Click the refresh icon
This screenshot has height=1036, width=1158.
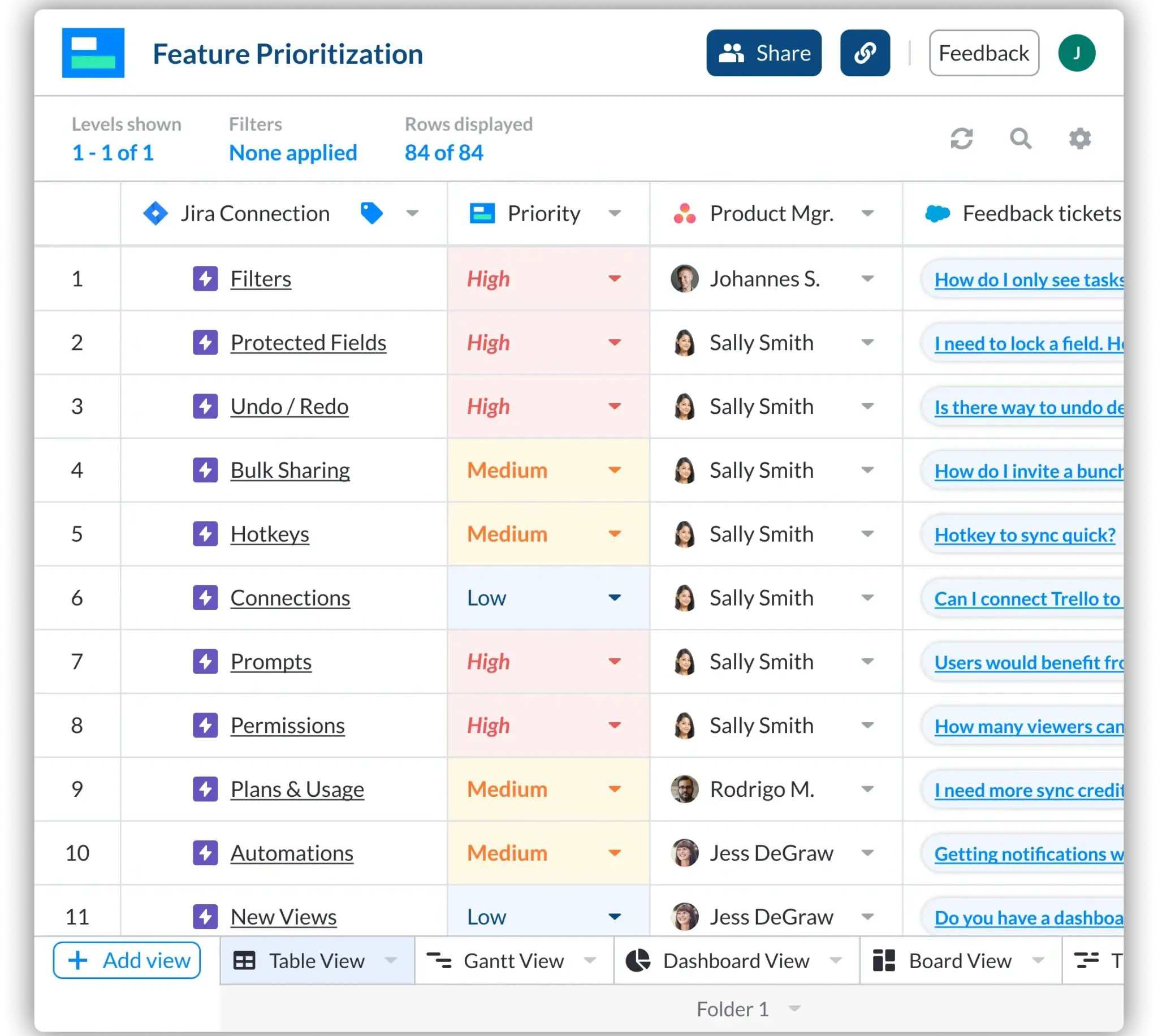click(960, 140)
